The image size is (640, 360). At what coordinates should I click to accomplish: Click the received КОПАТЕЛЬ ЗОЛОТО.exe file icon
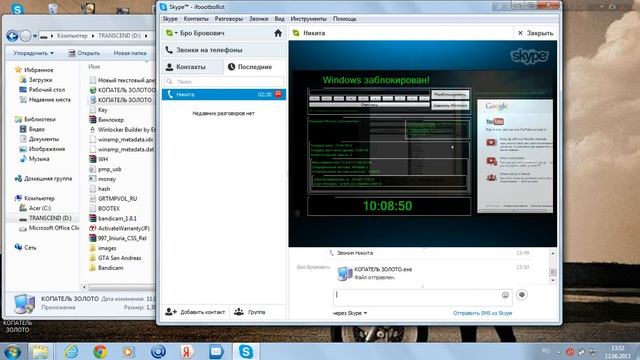[344, 273]
